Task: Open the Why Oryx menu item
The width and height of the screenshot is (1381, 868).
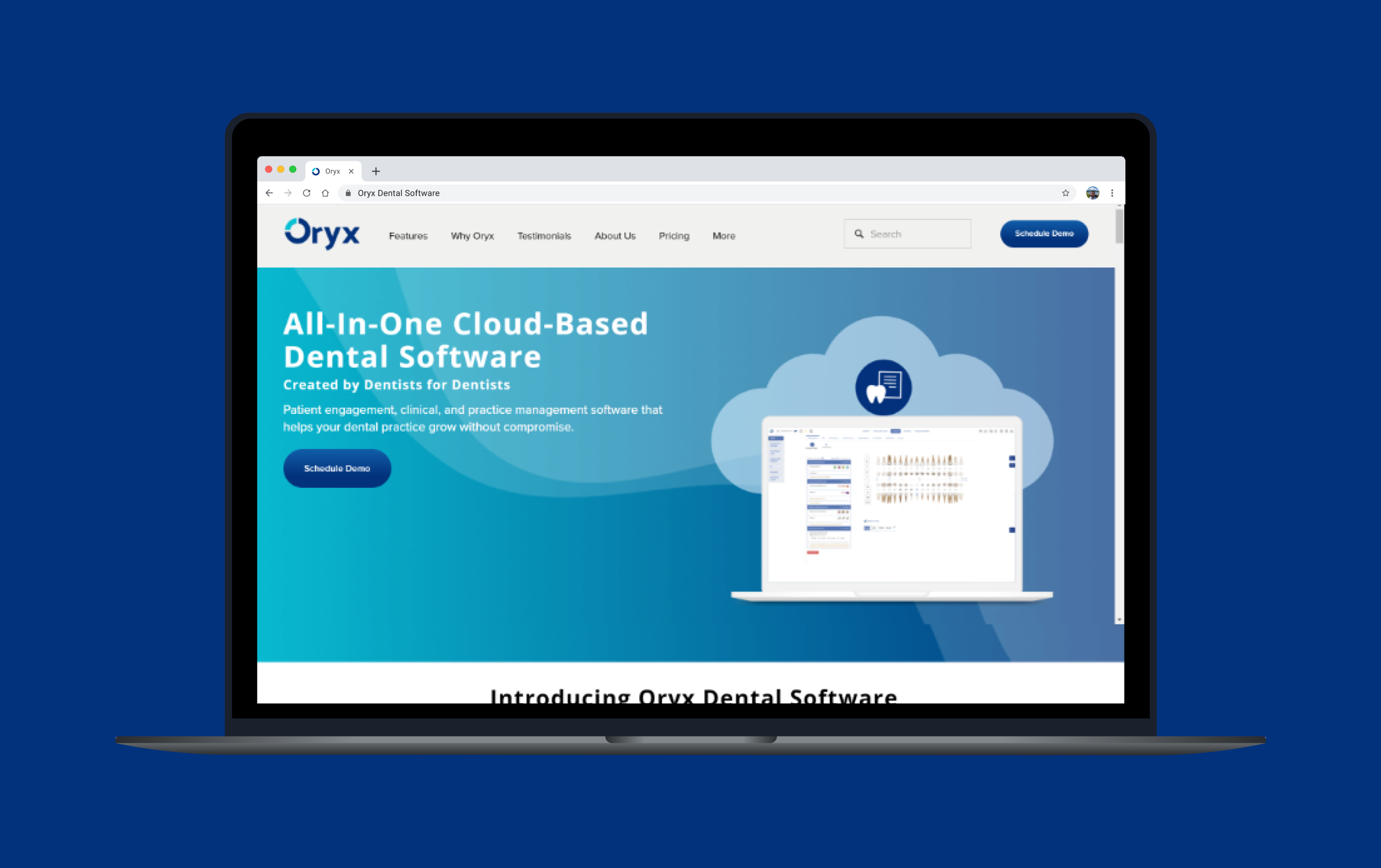Action: (472, 236)
